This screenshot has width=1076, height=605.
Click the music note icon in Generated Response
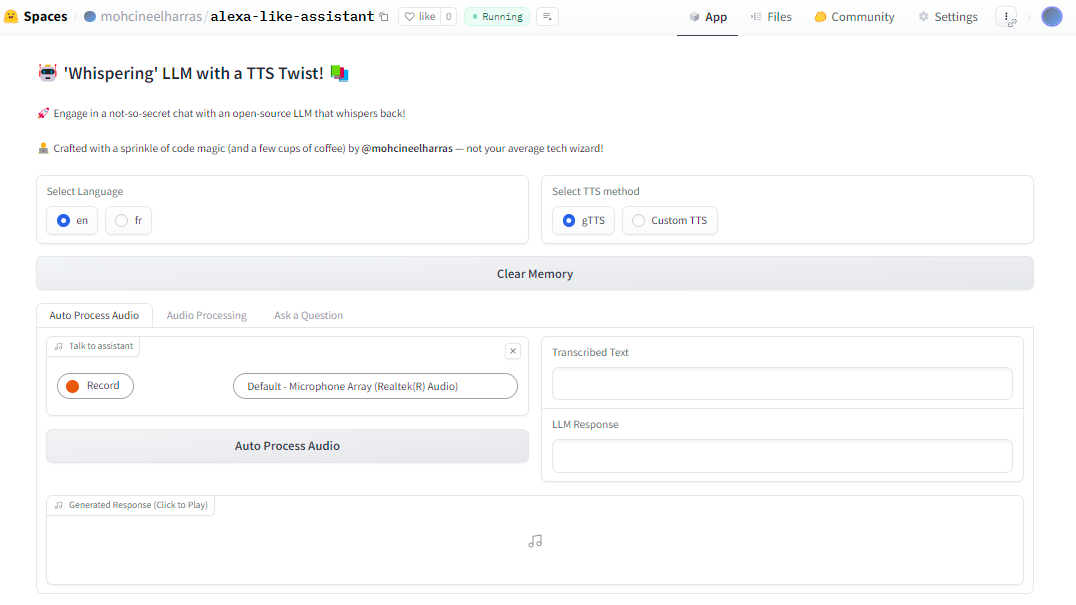pyautogui.click(x=535, y=541)
